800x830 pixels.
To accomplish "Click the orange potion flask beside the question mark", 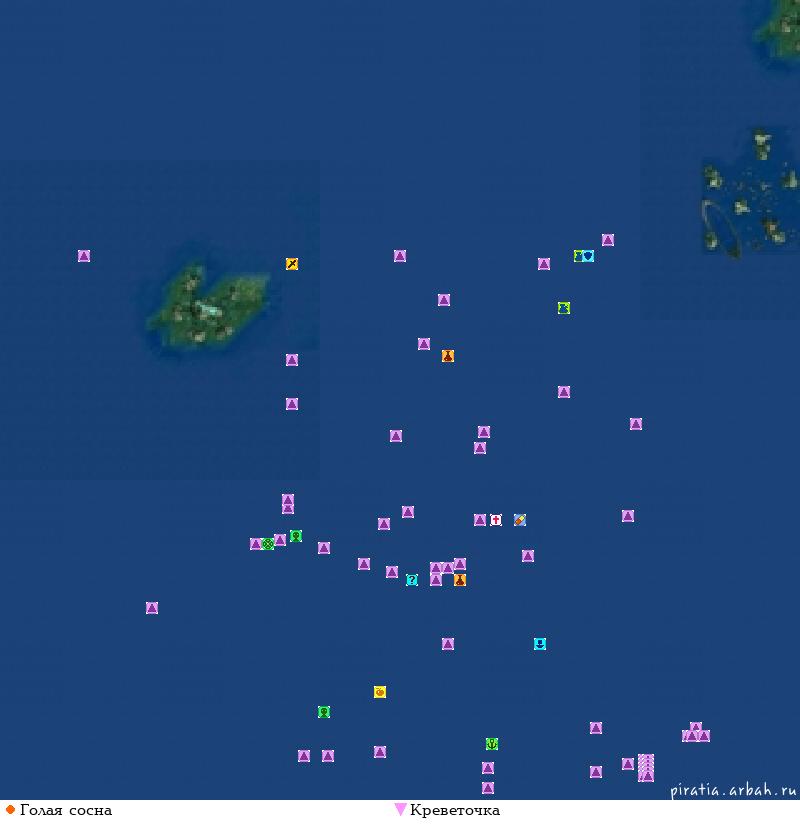I will [x=460, y=580].
